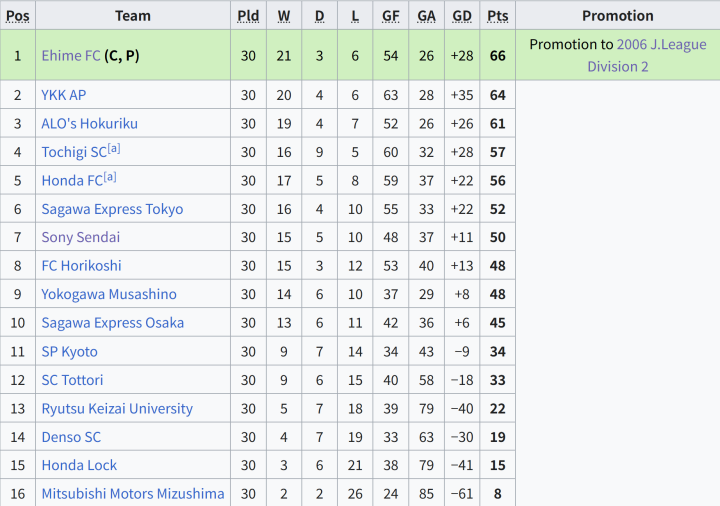Open the SP Kyoto link
Image resolution: width=720 pixels, height=506 pixels.
point(69,351)
